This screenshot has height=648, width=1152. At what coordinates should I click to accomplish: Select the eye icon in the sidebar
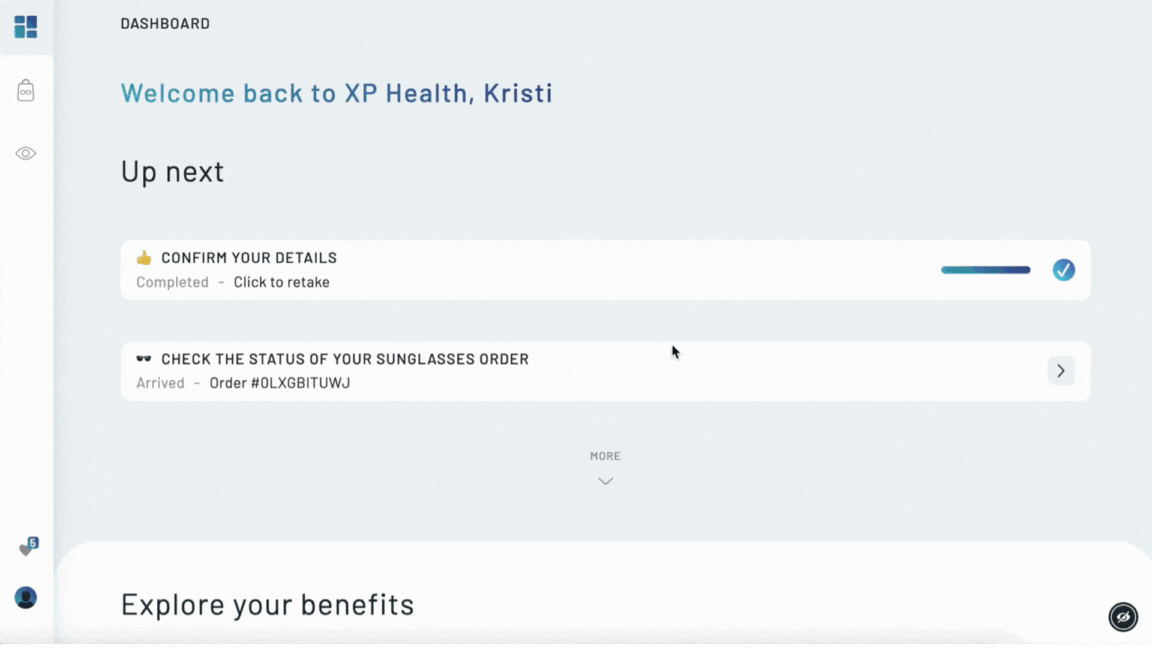tap(26, 153)
